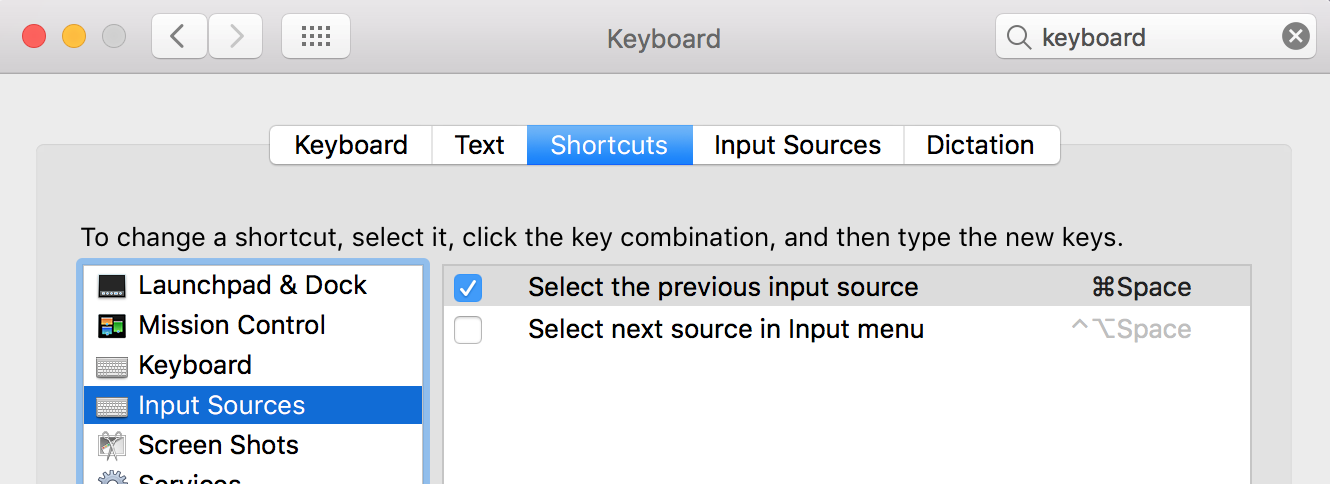Clear the search field text

(1295, 37)
